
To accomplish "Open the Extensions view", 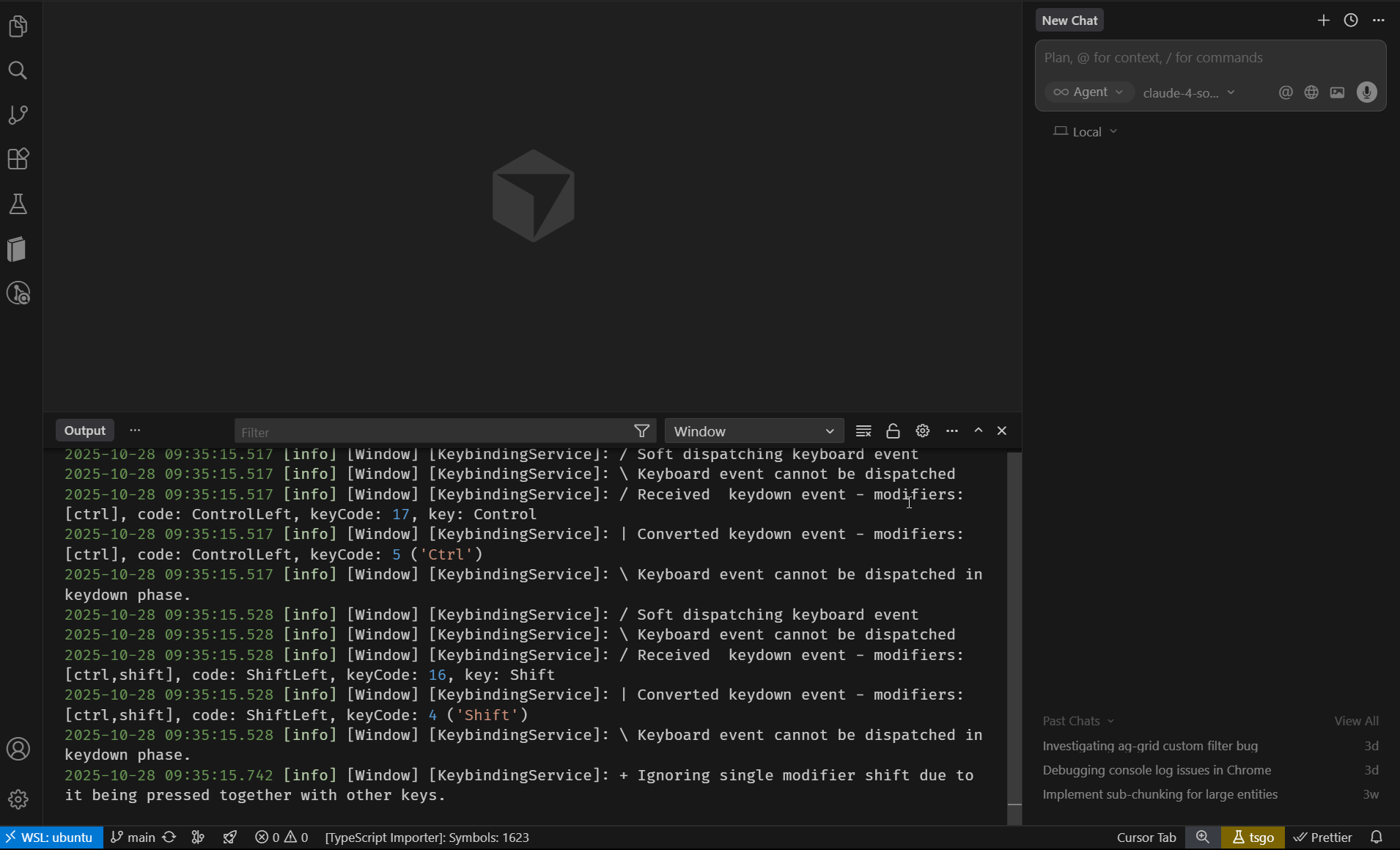I will (18, 159).
